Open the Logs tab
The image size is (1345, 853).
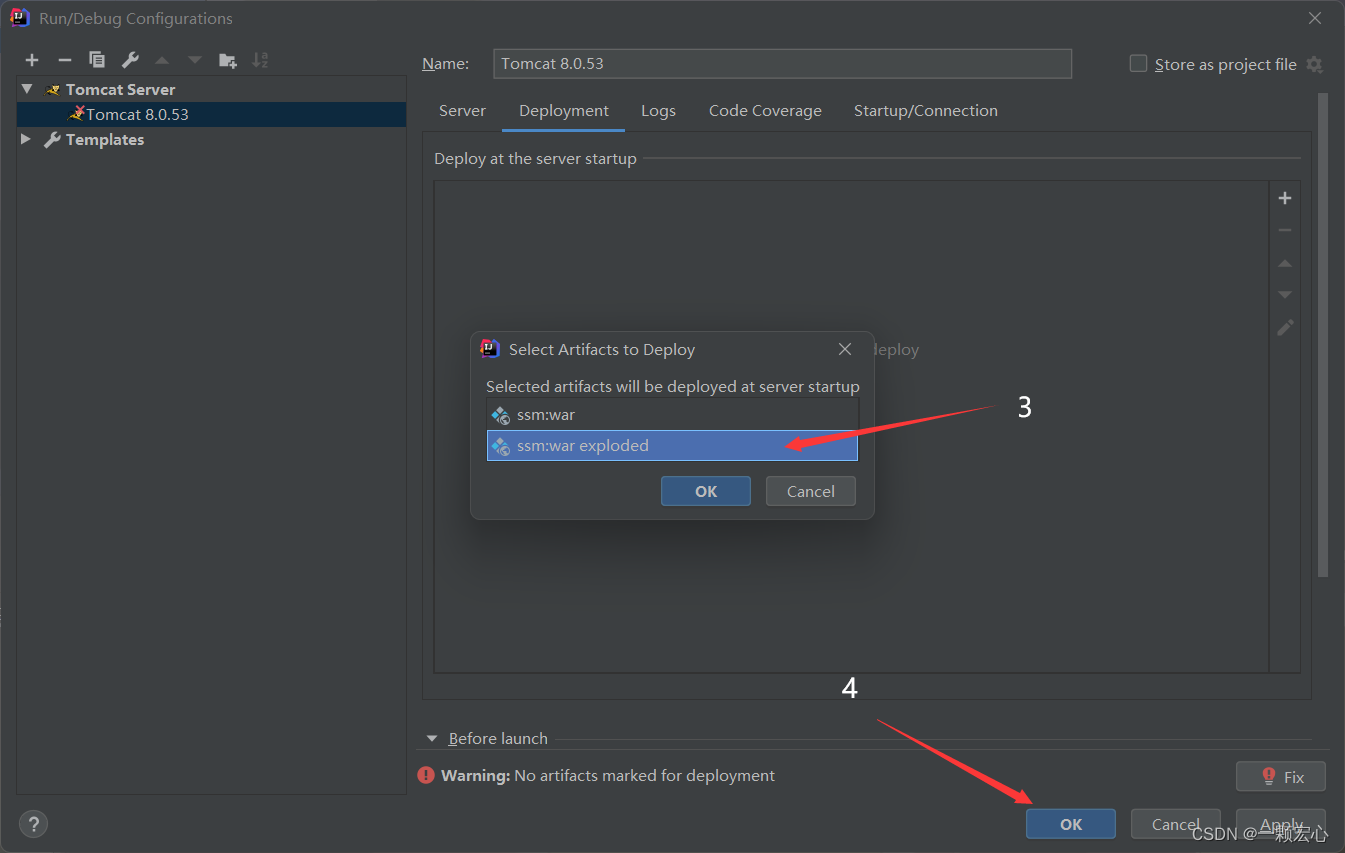point(658,111)
